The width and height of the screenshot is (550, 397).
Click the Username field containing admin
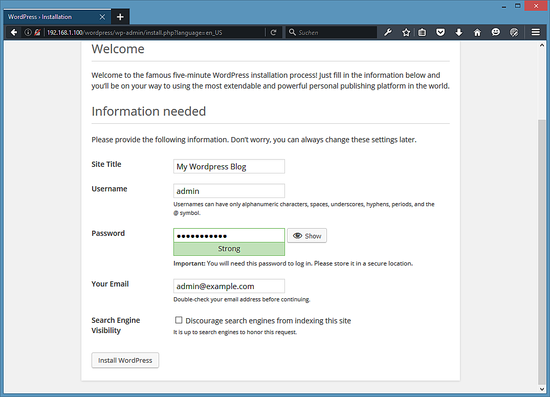(229, 191)
